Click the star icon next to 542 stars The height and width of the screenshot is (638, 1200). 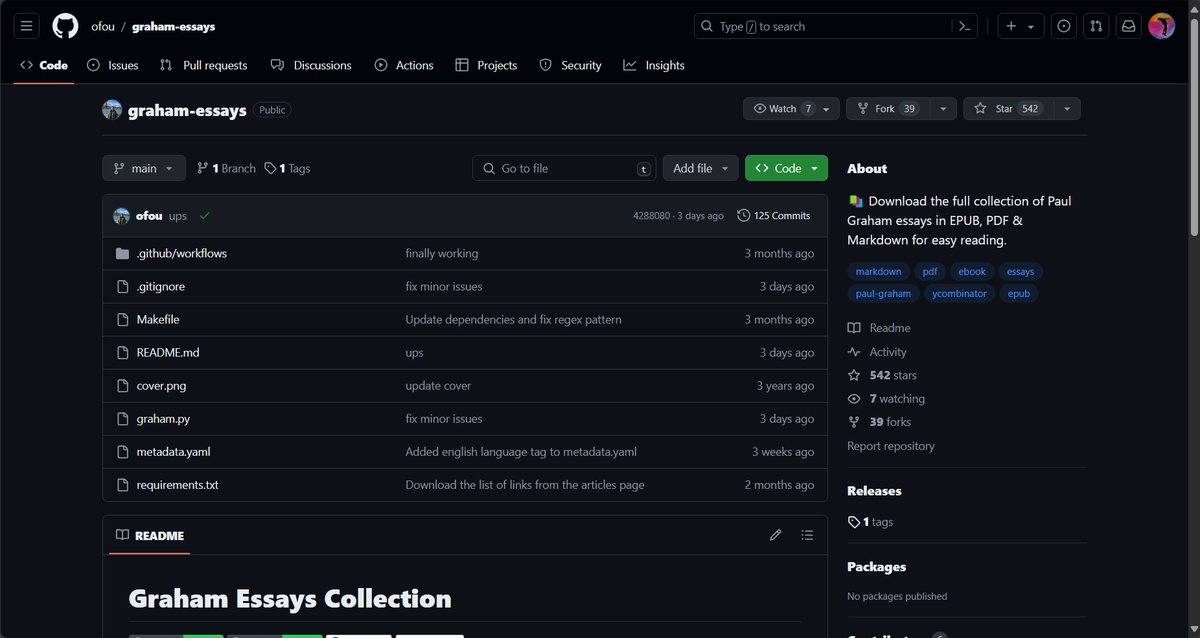coord(854,375)
